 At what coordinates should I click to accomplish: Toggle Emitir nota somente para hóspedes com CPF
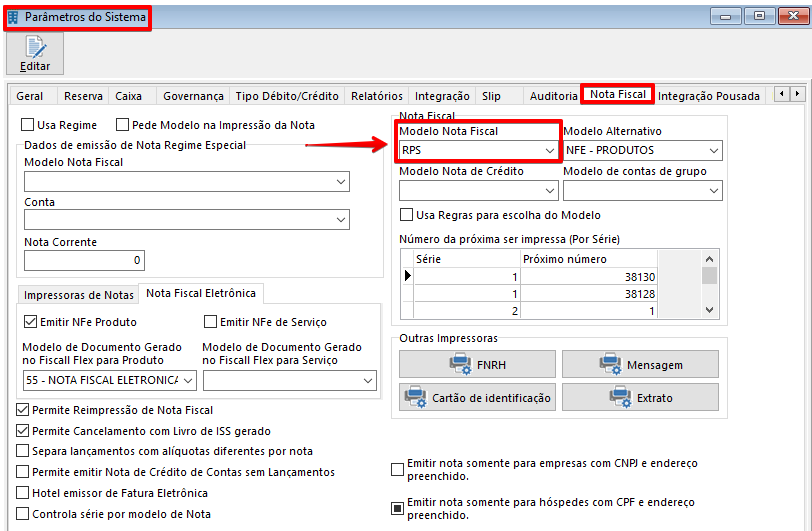click(x=397, y=508)
